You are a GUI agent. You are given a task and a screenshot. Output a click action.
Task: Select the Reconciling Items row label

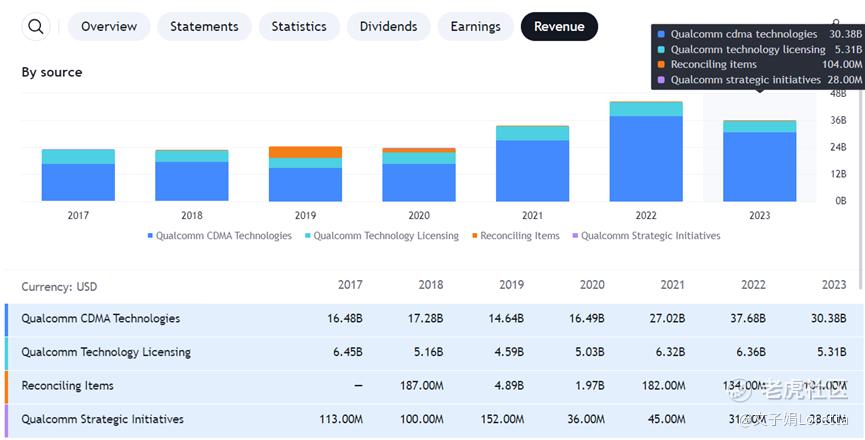(x=67, y=385)
